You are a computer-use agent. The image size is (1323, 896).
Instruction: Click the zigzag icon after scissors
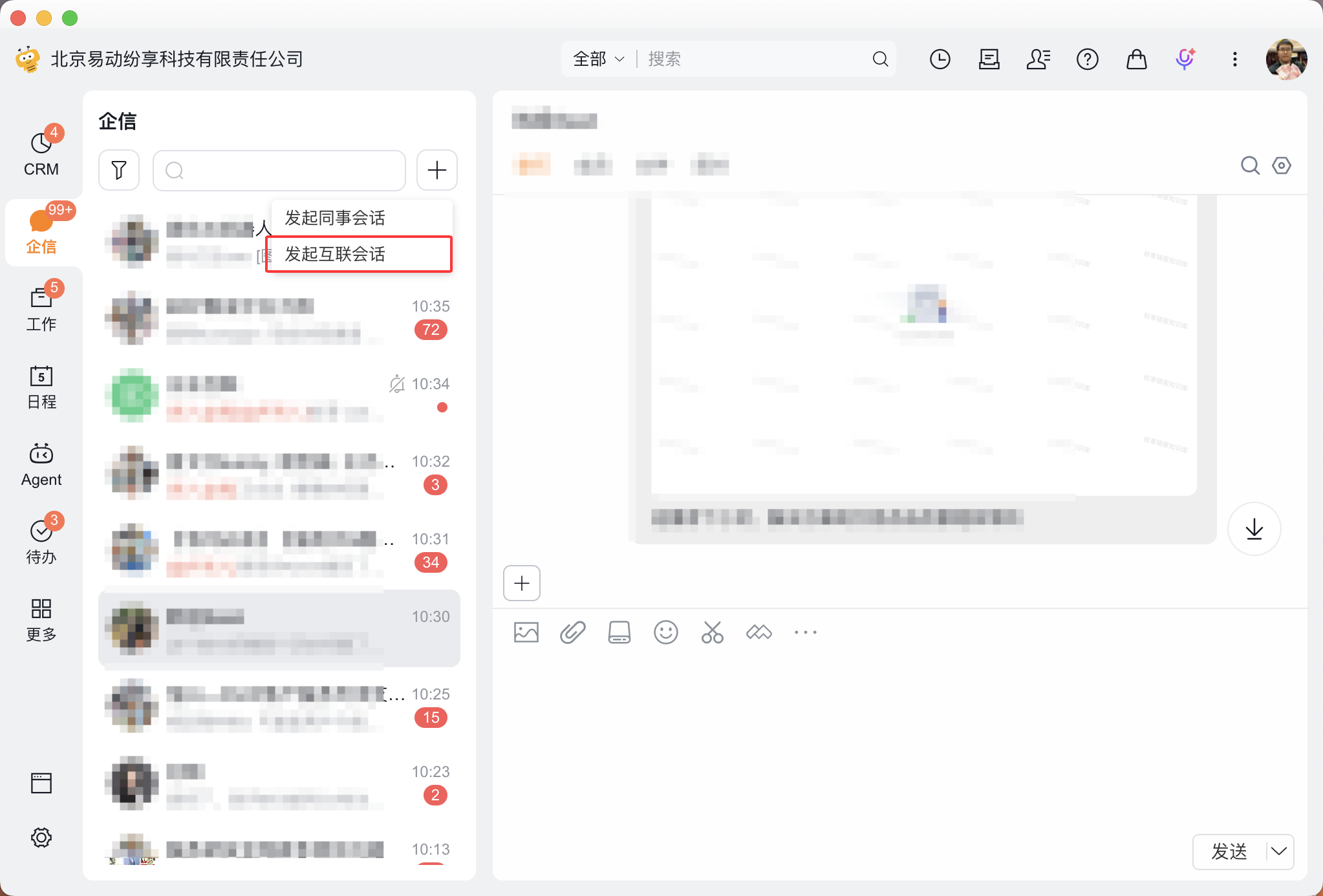click(758, 632)
